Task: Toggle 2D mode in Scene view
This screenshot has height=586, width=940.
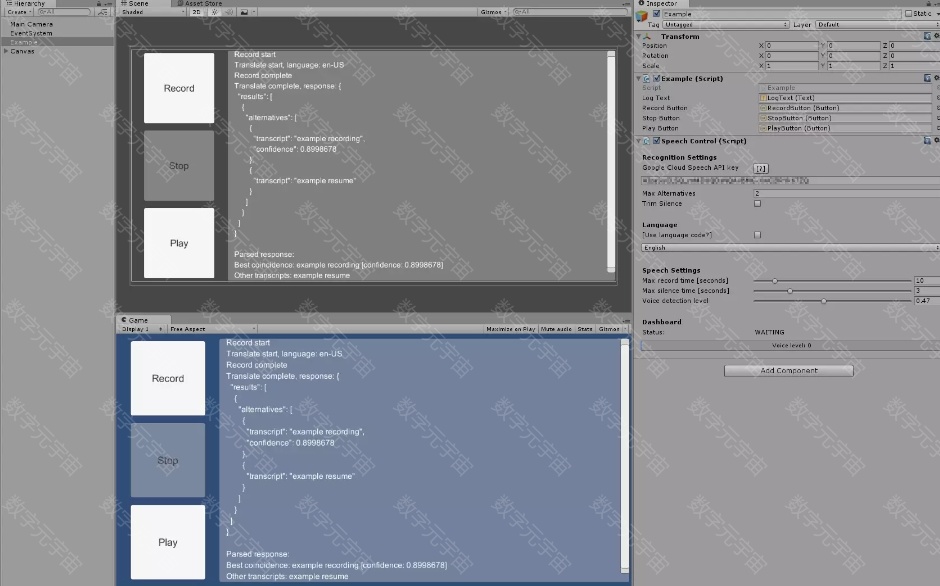Action: tap(197, 13)
